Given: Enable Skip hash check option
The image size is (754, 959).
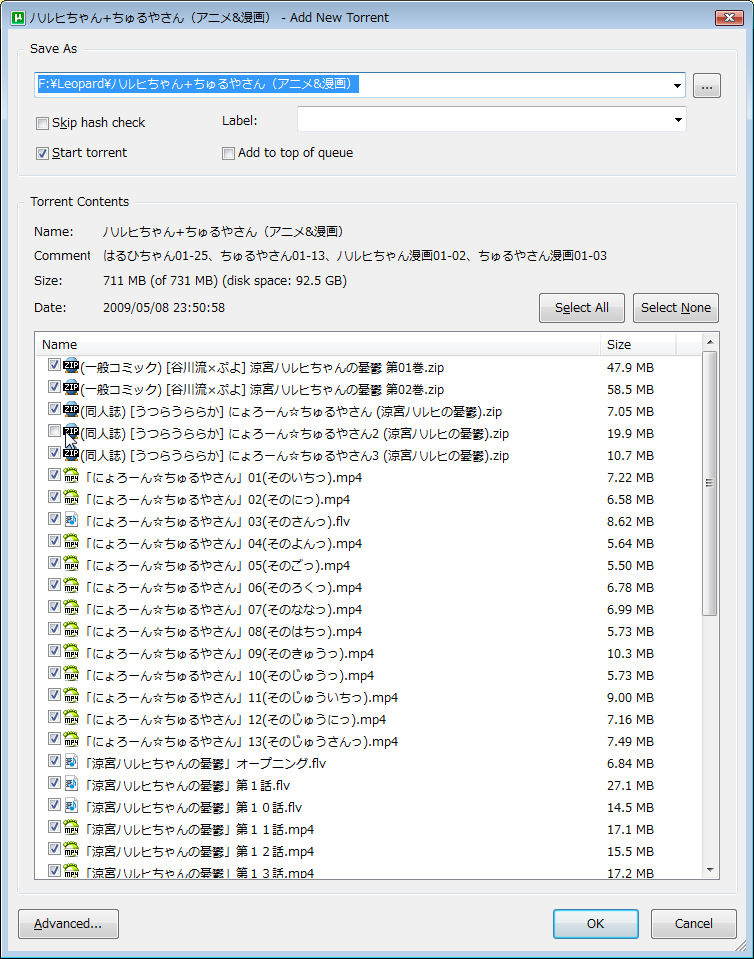Looking at the screenshot, I should pos(42,124).
